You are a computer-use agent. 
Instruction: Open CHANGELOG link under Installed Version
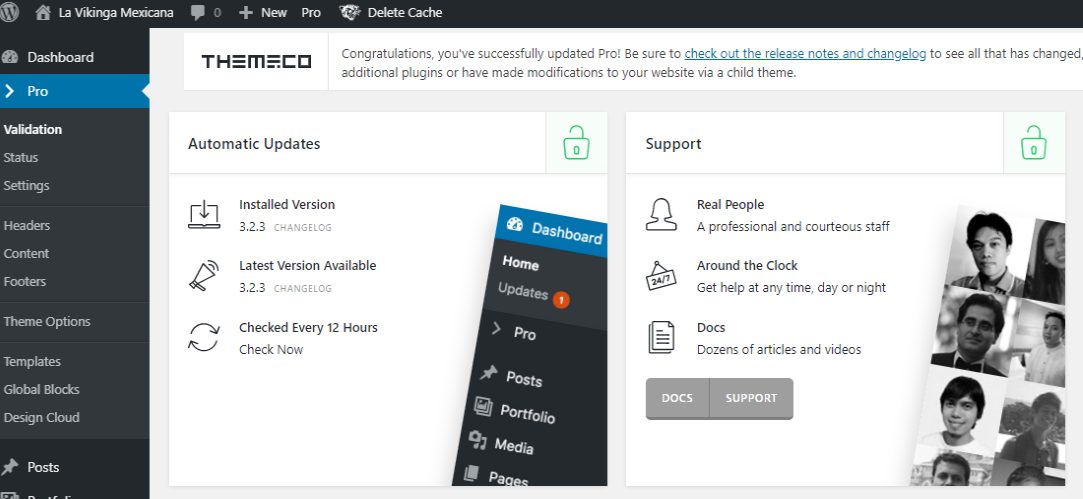point(303,227)
